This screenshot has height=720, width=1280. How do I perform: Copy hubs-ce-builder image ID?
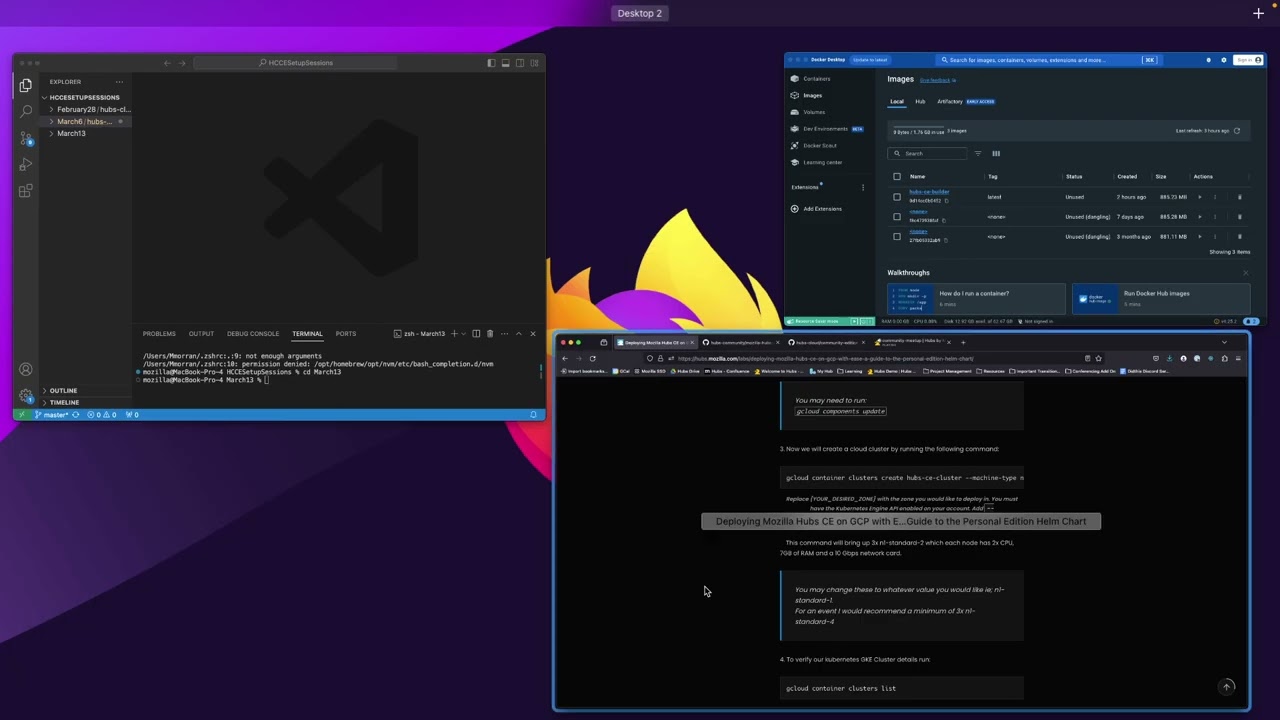946,201
